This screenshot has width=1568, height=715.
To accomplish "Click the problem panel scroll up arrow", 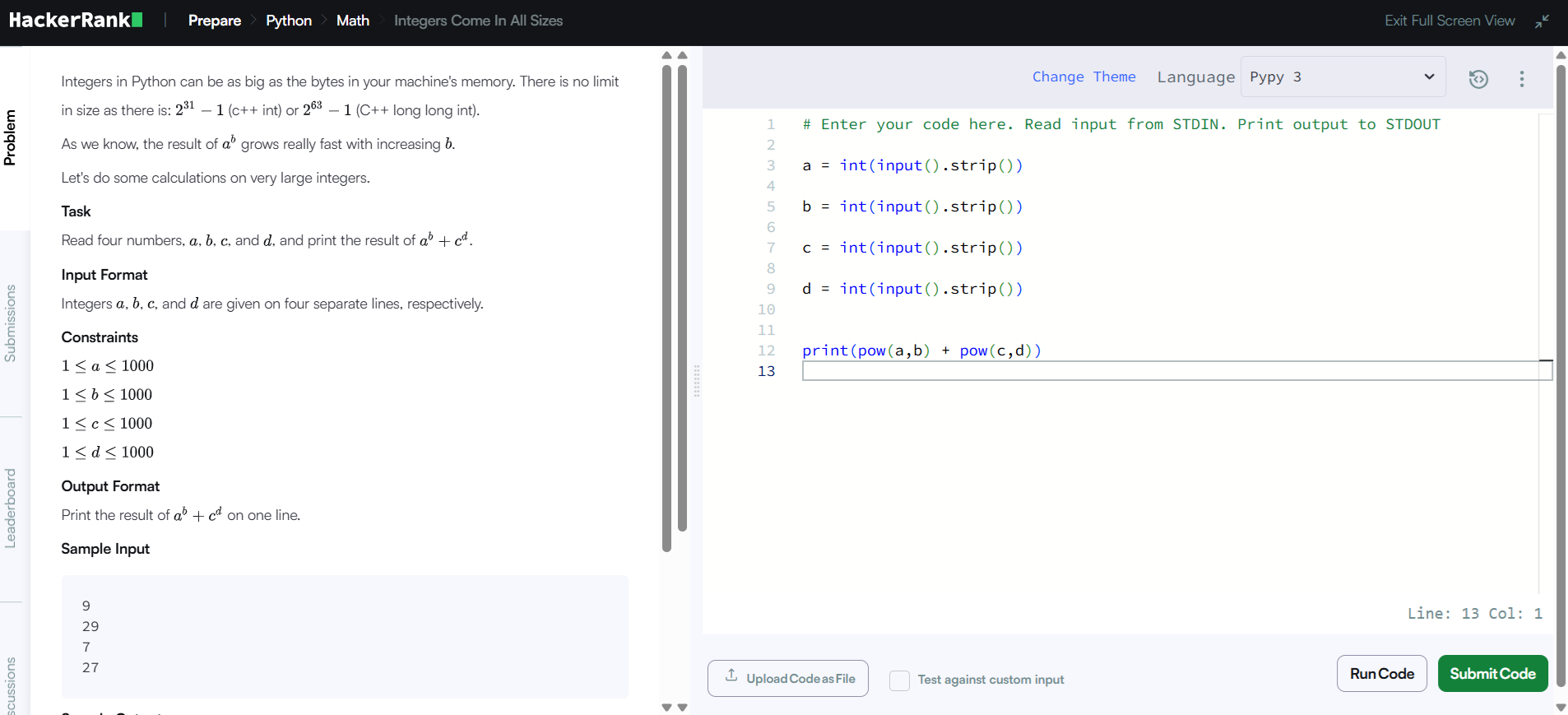I will click(x=667, y=56).
